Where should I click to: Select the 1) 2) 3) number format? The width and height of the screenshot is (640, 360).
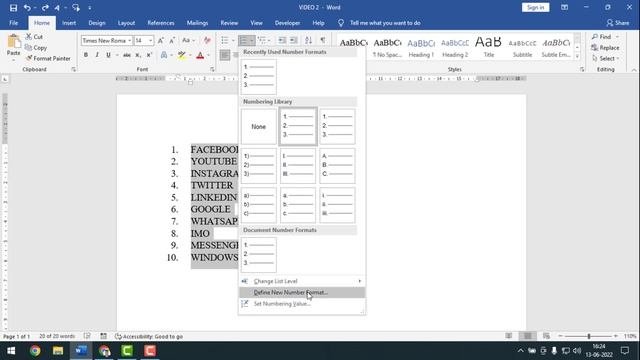click(x=258, y=165)
